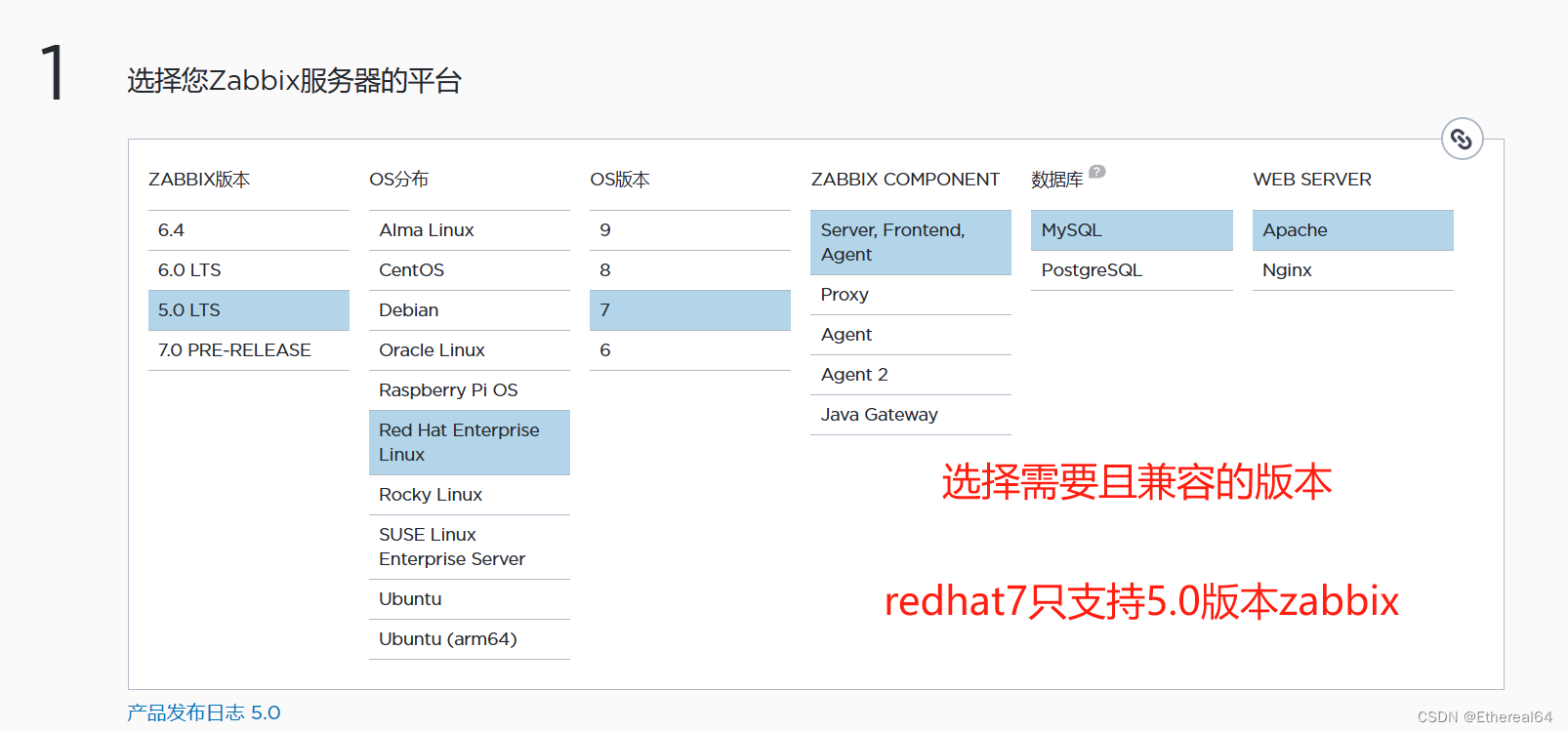Select the Agent component

[911, 335]
